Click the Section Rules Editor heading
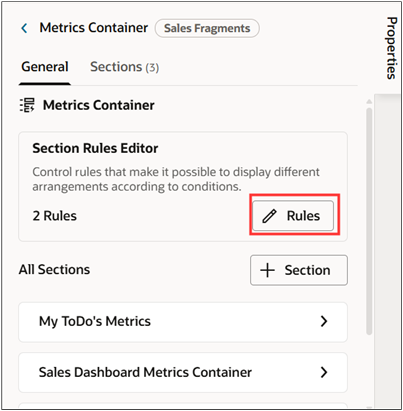403x411 pixels. (x=95, y=148)
